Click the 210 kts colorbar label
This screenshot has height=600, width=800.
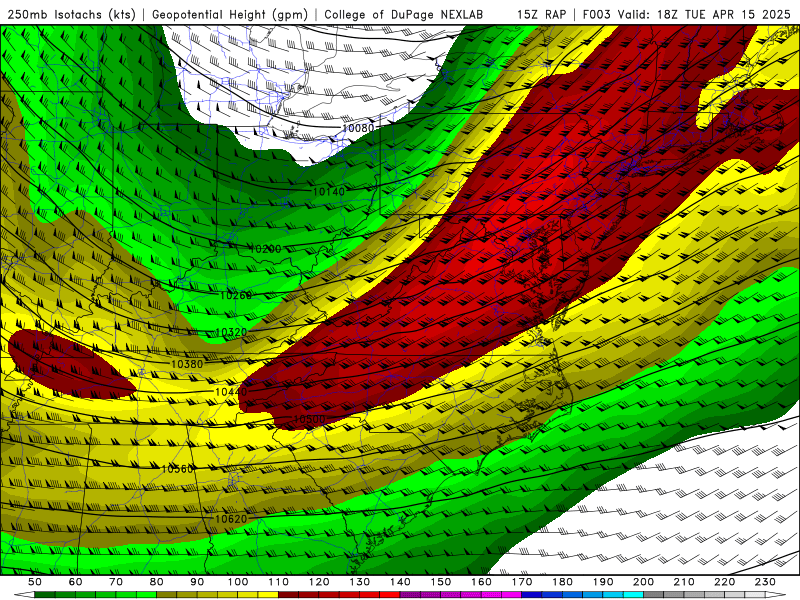pyautogui.click(x=684, y=582)
